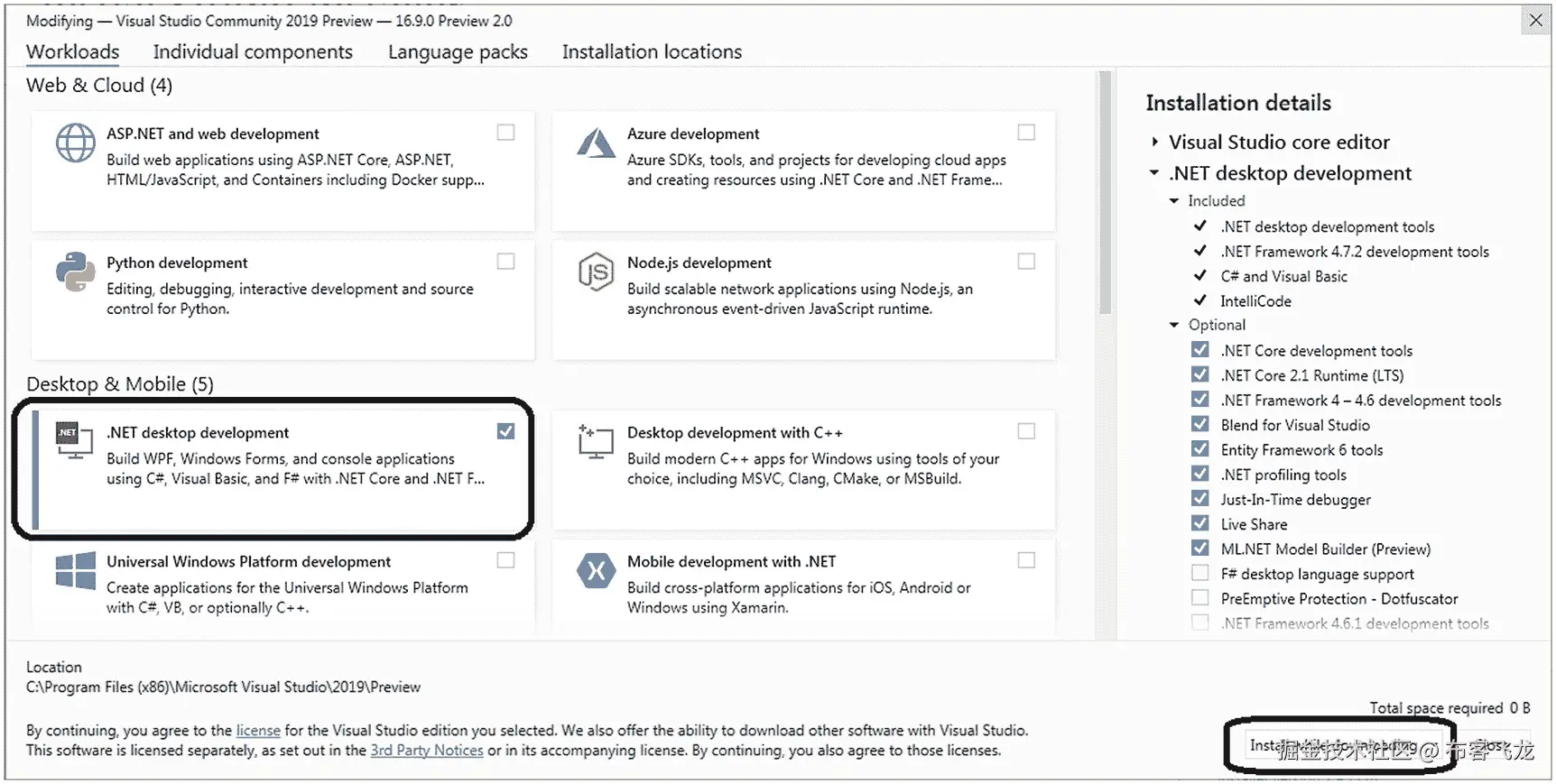Collapse the Optional components section
Viewport: 1556px width, 784px height.
pos(1174,325)
